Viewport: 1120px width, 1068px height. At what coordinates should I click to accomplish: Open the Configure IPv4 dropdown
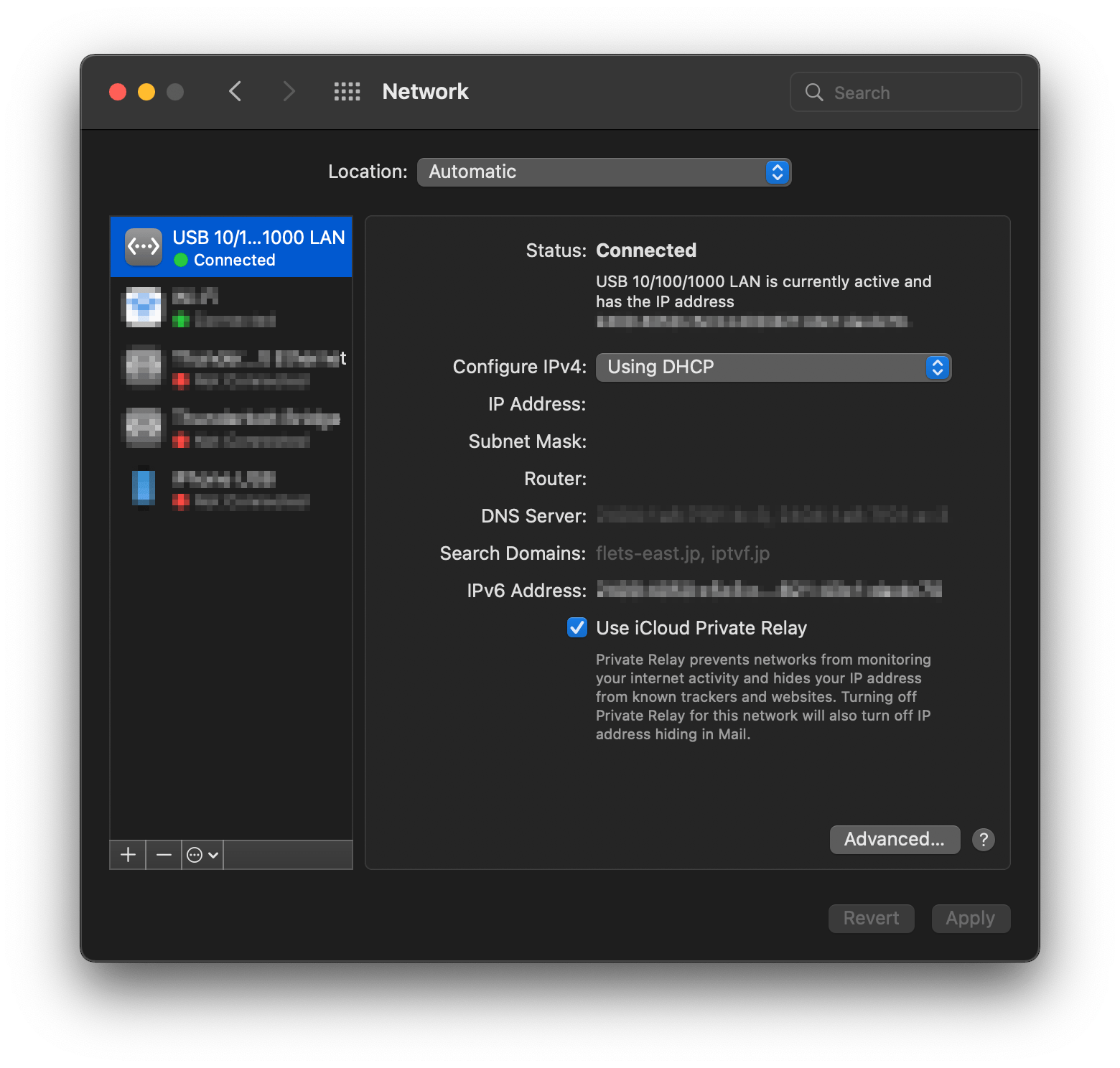773,367
